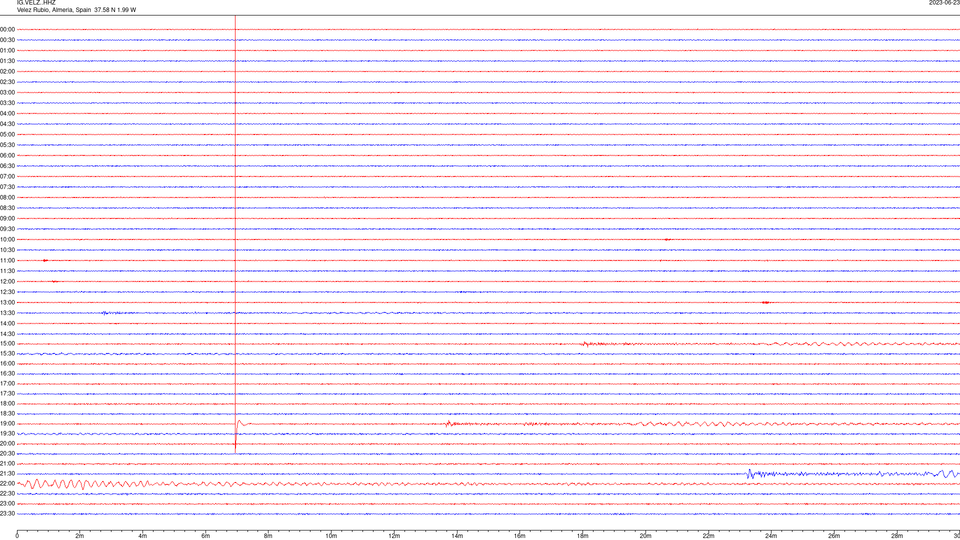Select the 06:30 trace time label

coord(7,166)
